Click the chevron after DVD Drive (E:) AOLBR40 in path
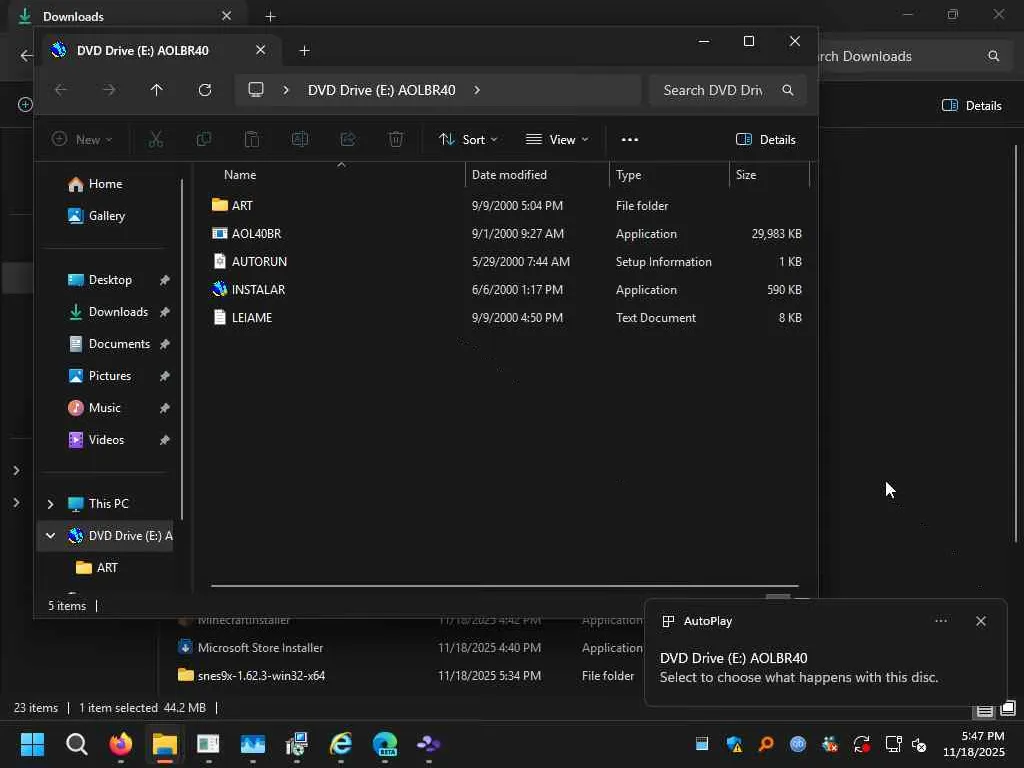This screenshot has height=768, width=1024. (x=477, y=90)
